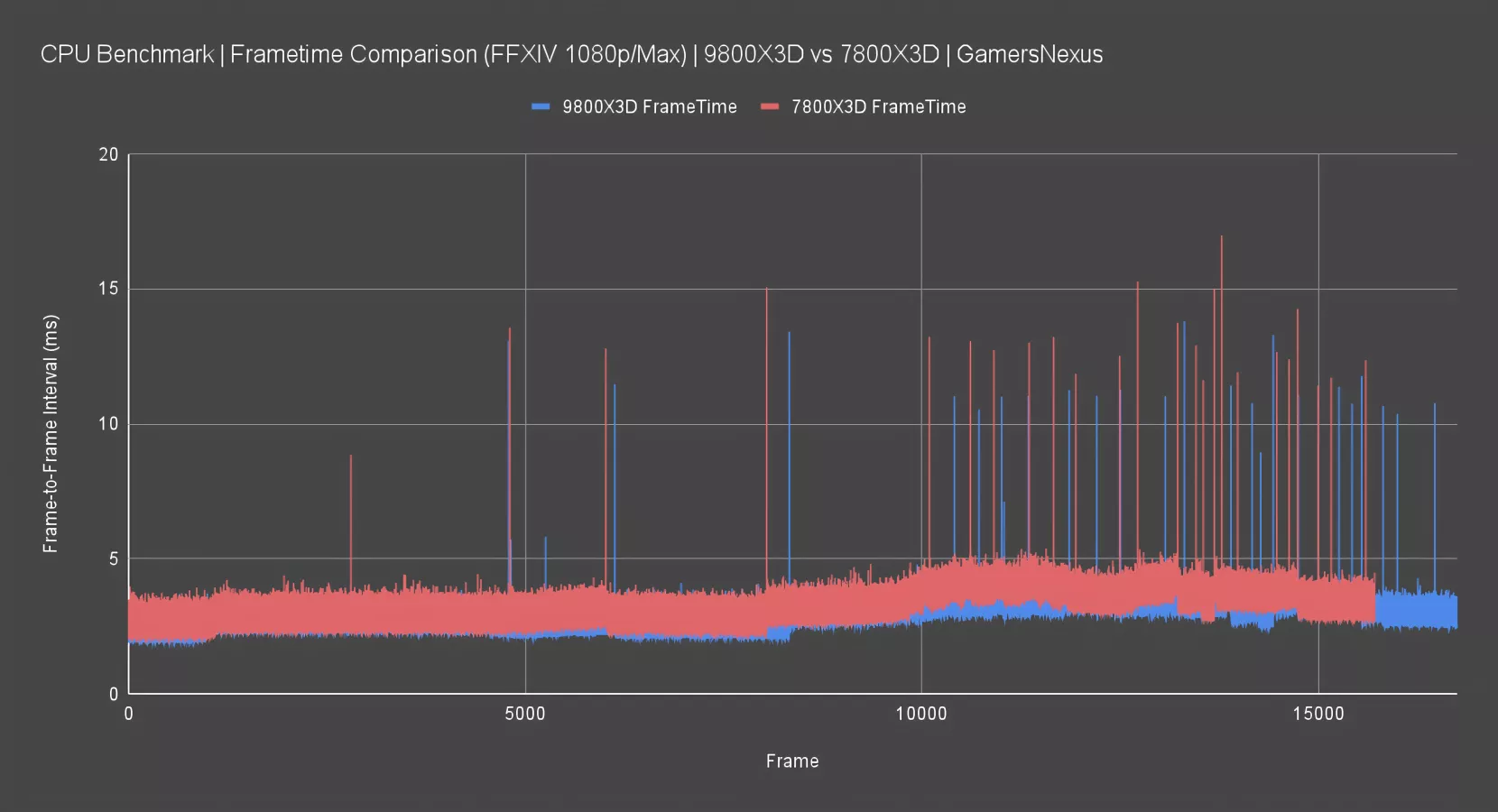This screenshot has width=1498, height=812.
Task: Click the chart title text
Action: click(571, 54)
